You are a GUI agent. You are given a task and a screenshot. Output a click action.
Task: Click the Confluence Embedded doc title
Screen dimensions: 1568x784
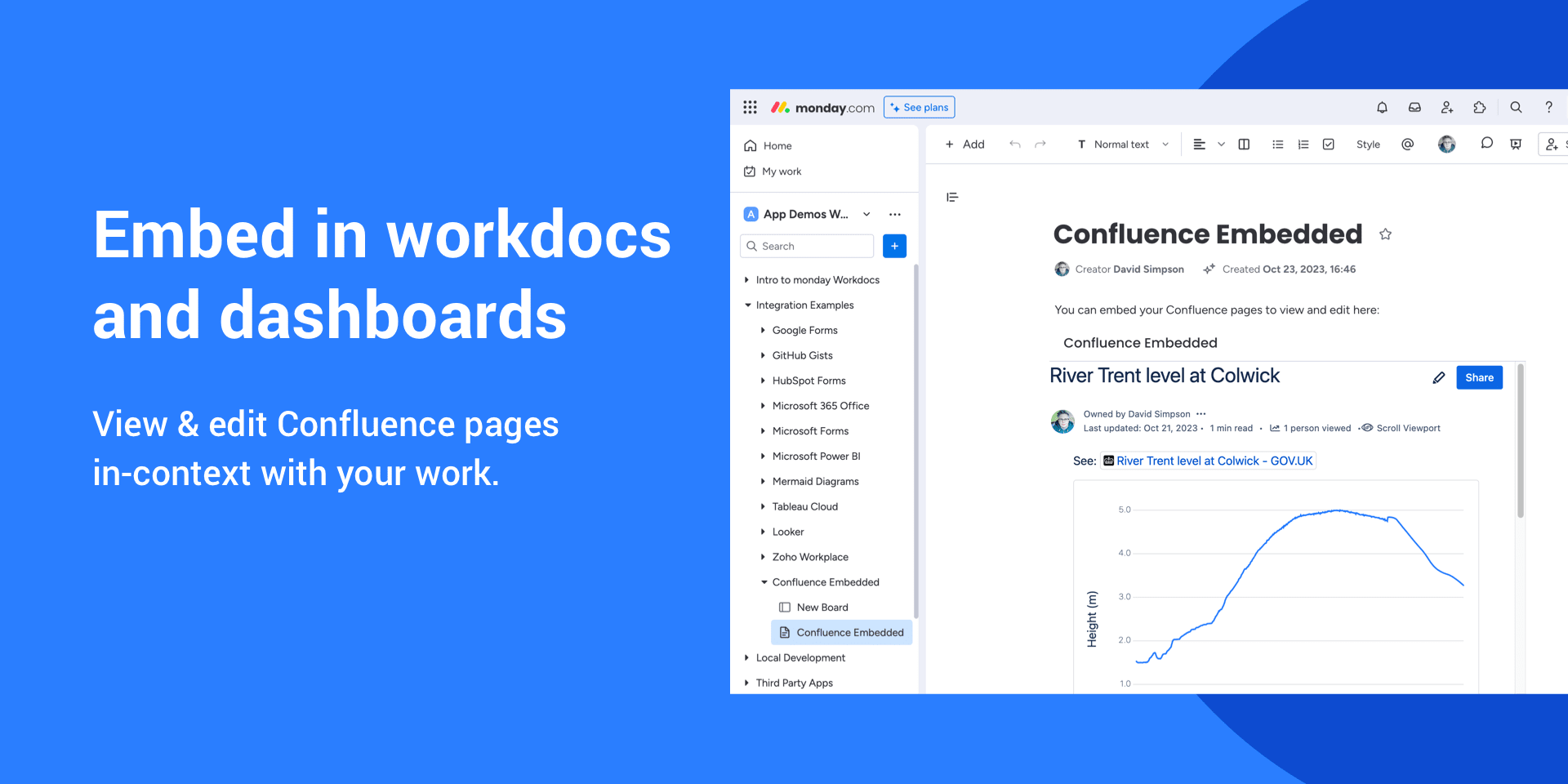click(1208, 234)
